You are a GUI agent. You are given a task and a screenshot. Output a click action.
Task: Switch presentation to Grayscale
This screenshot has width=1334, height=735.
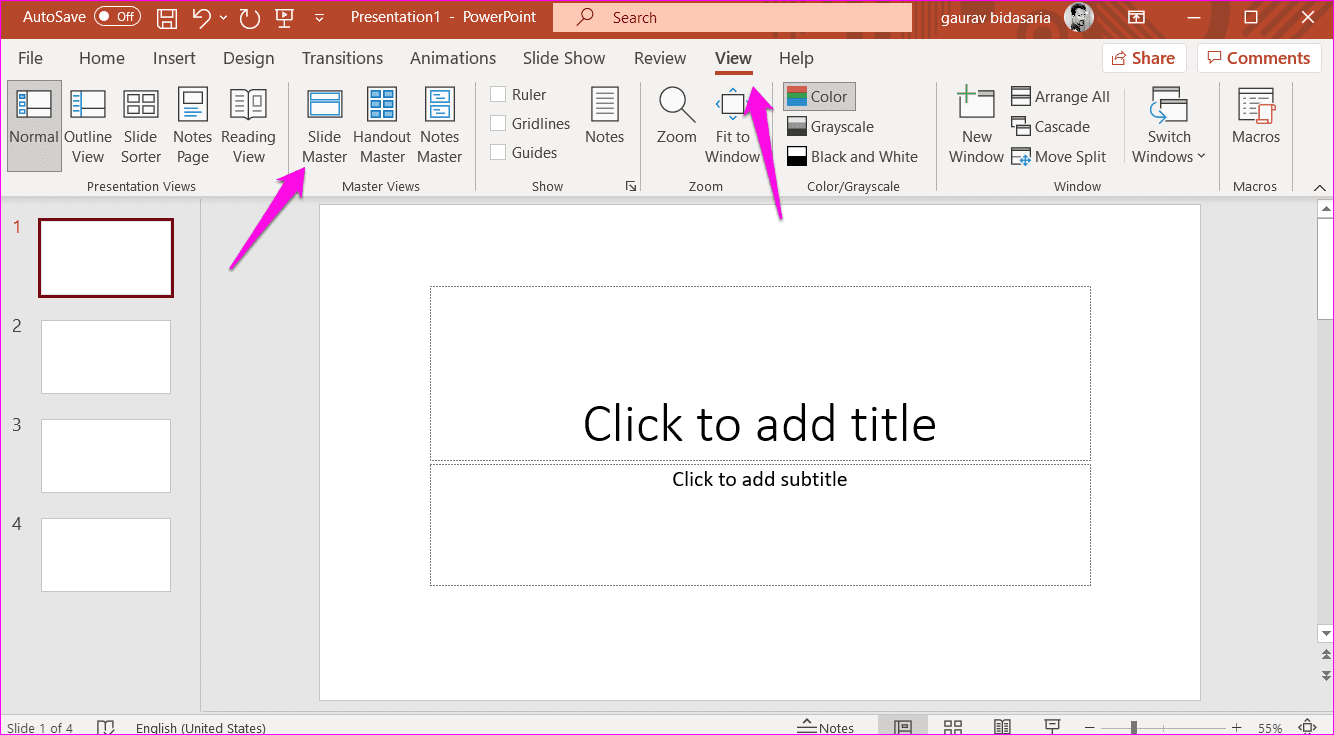click(x=831, y=126)
